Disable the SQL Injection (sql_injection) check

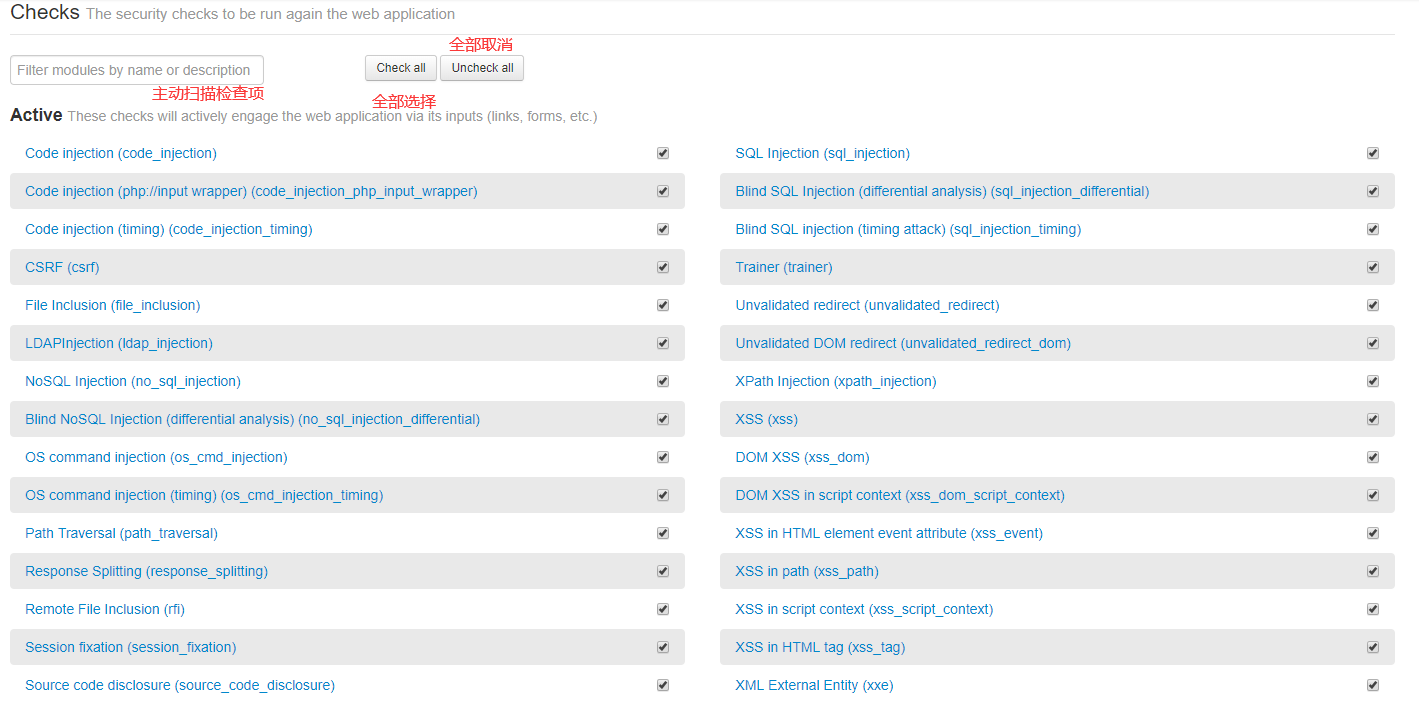[1373, 153]
